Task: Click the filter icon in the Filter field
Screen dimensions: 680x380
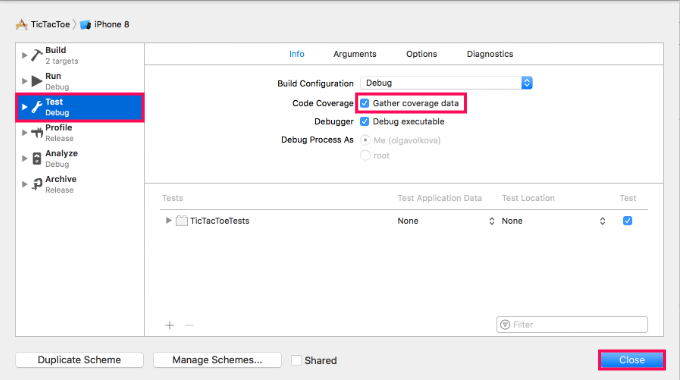Action: [505, 324]
